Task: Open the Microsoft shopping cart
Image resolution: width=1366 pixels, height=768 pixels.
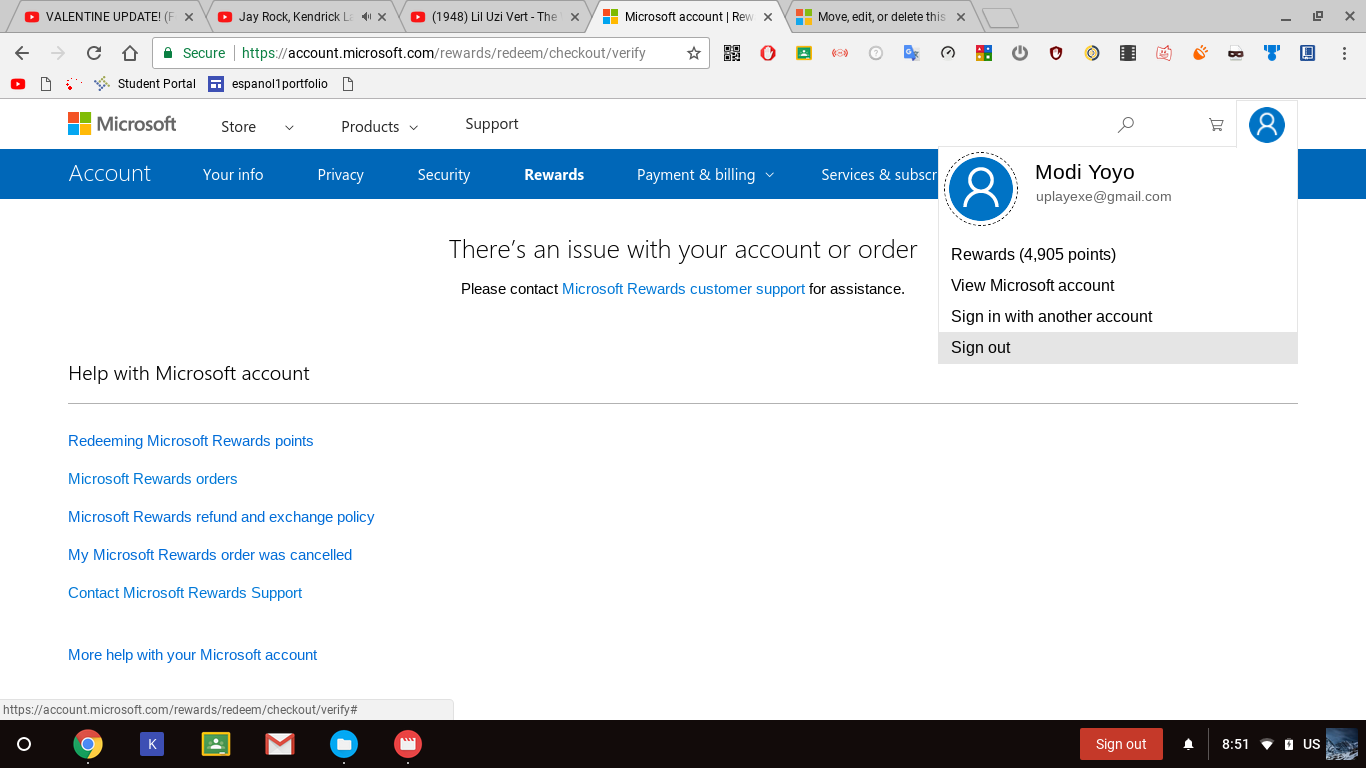Action: [x=1216, y=125]
